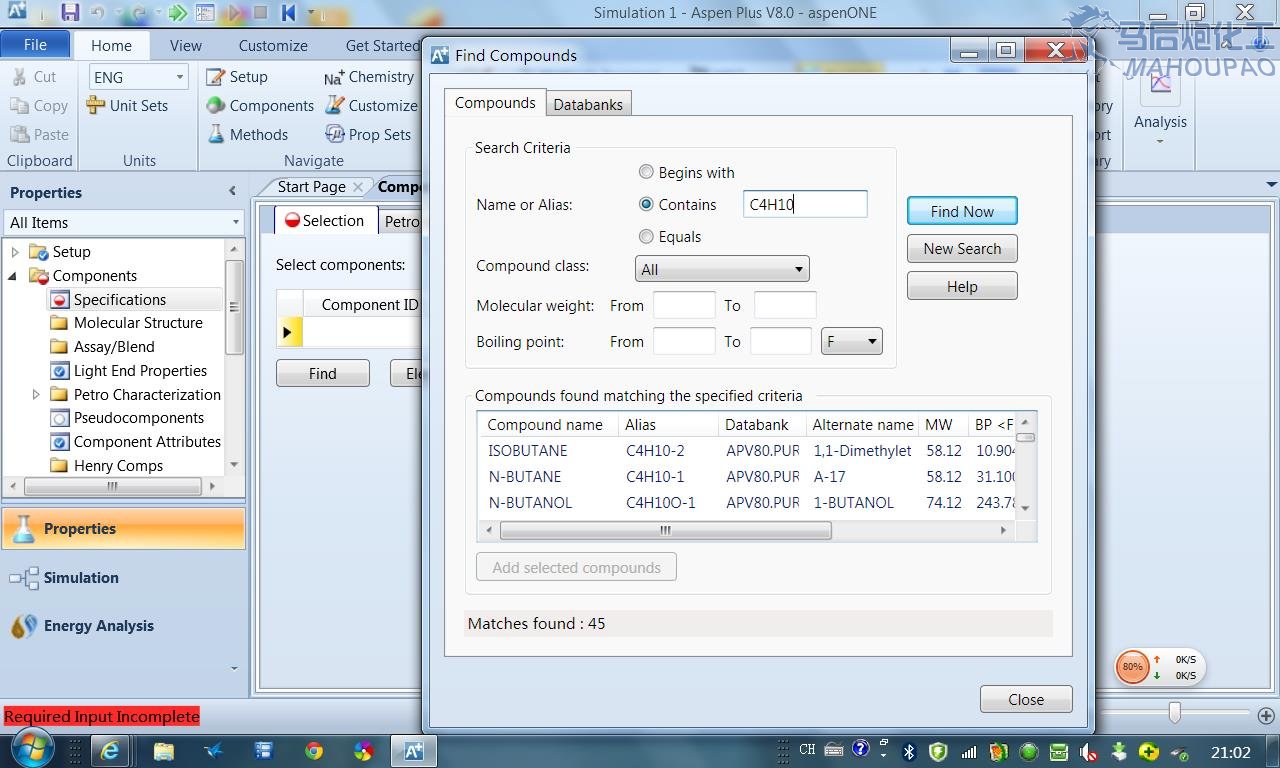Open Prop Sets in the ribbon
Viewport: 1280px width, 768px height.
coord(368,134)
